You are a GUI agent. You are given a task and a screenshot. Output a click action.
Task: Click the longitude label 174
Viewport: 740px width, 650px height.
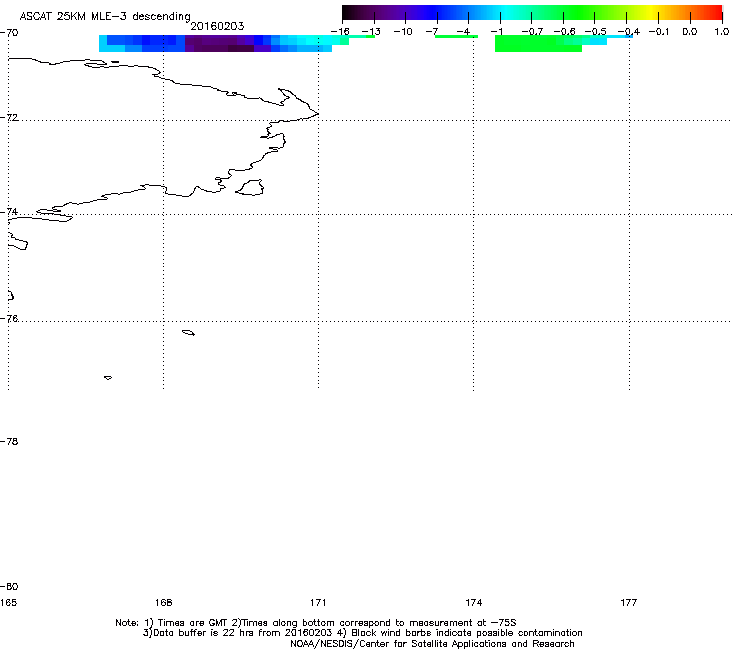[x=473, y=602]
